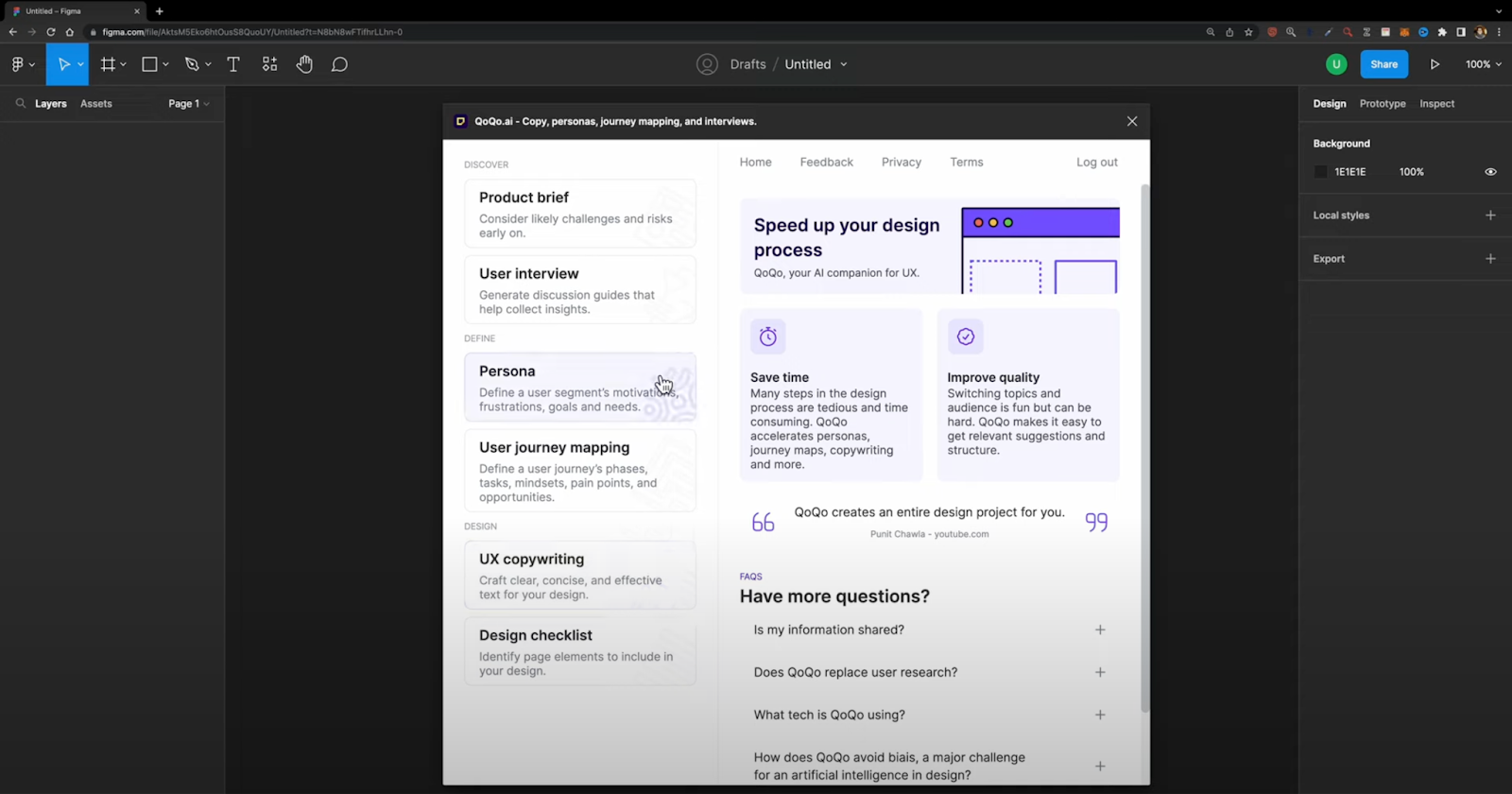1512x794 pixels.
Task: Toggle background visibility eye icon
Action: click(x=1490, y=172)
